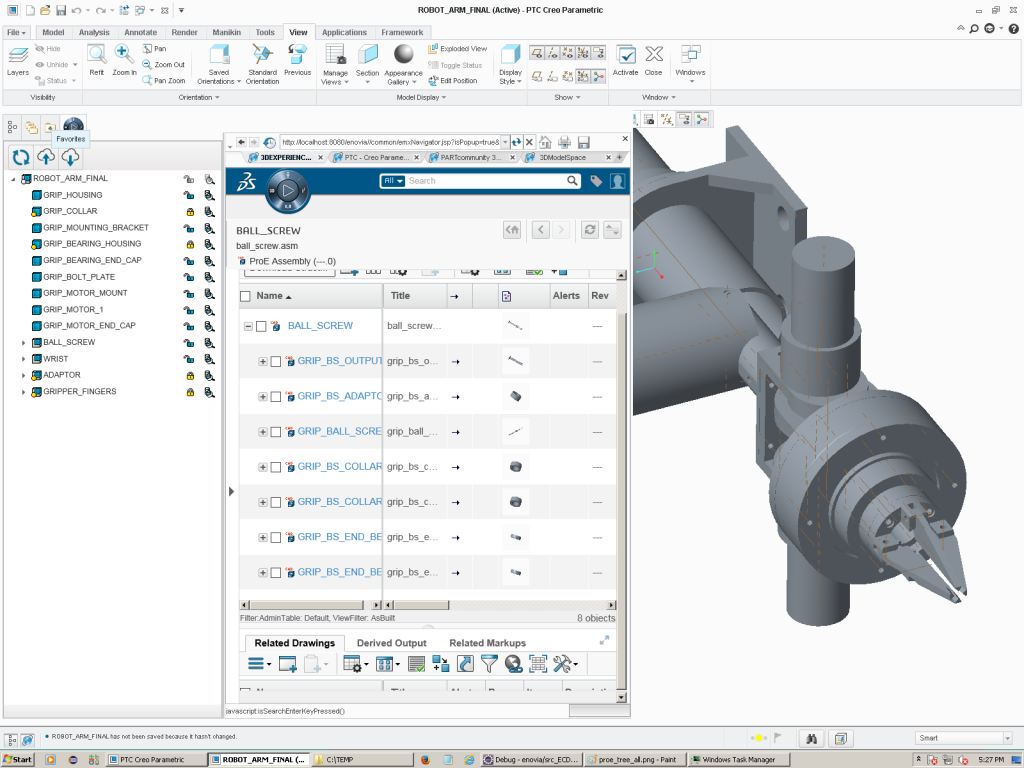Tick the GRIP_BS_ADAPTC row checkbox
The height and width of the screenshot is (768, 1024).
point(276,397)
